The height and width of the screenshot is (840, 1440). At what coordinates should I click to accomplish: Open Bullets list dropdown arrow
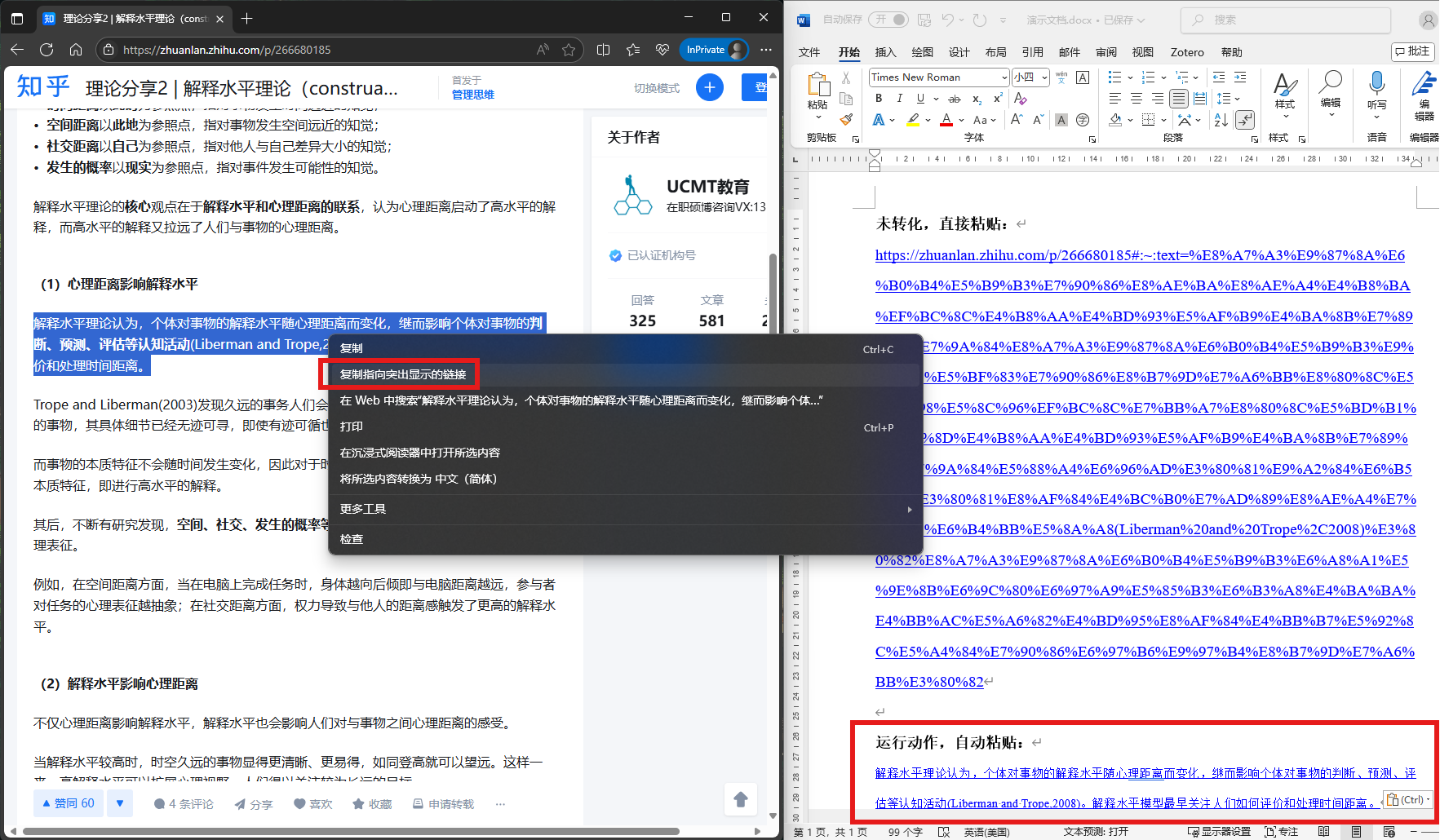tap(1130, 77)
